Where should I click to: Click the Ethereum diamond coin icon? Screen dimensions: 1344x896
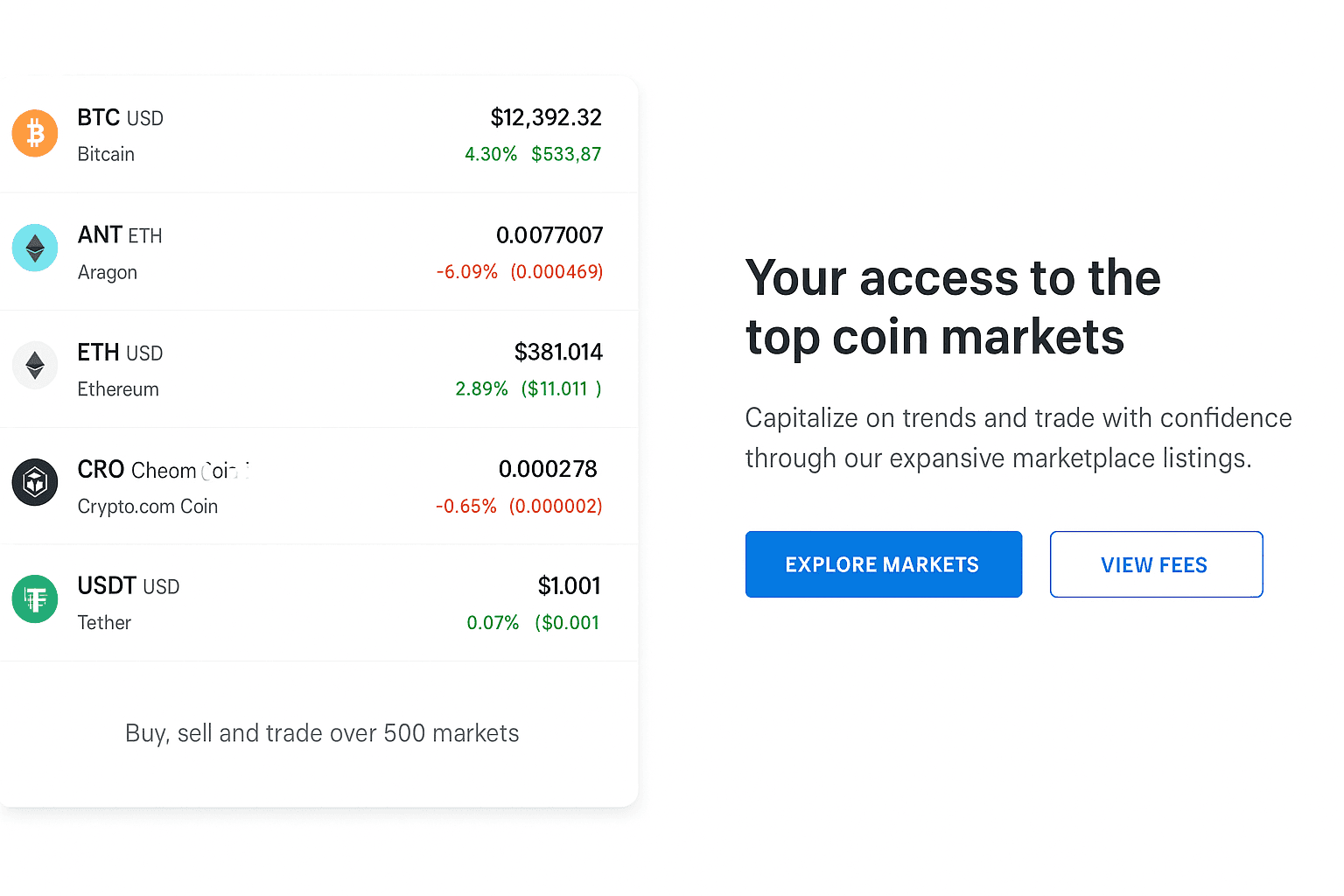click(35, 365)
